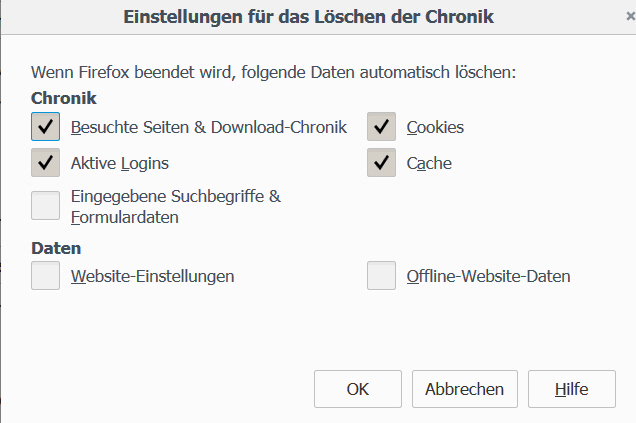
Task: Click the 'Besuchte Seiten & Download-Chronik' label text
Action: 209,127
